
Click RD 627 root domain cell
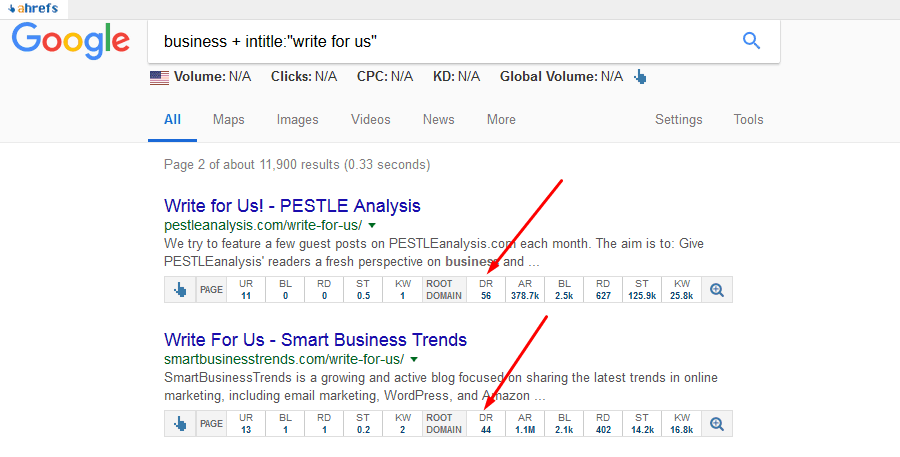point(603,290)
